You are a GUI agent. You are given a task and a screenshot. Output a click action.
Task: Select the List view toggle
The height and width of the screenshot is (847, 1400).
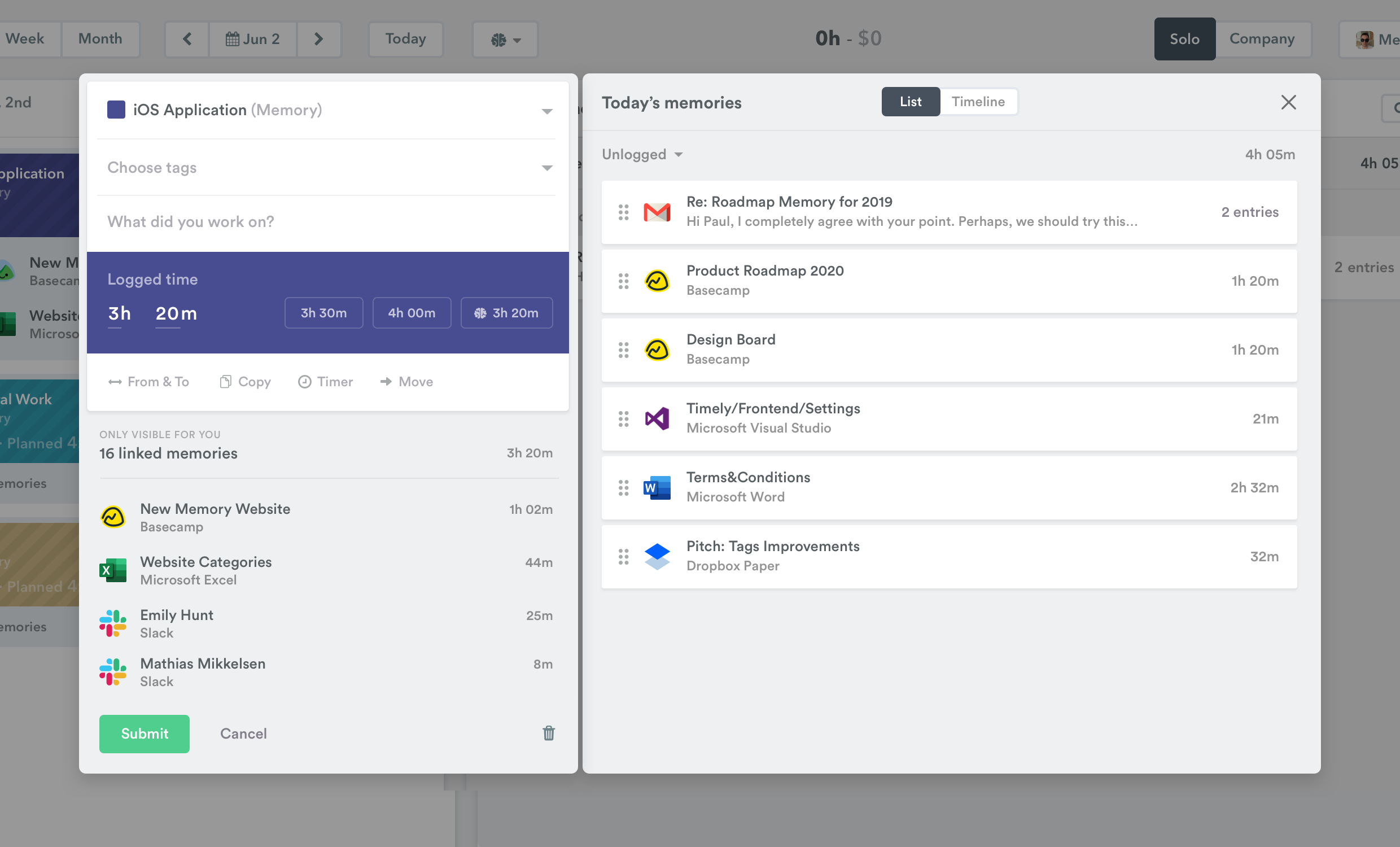910,102
